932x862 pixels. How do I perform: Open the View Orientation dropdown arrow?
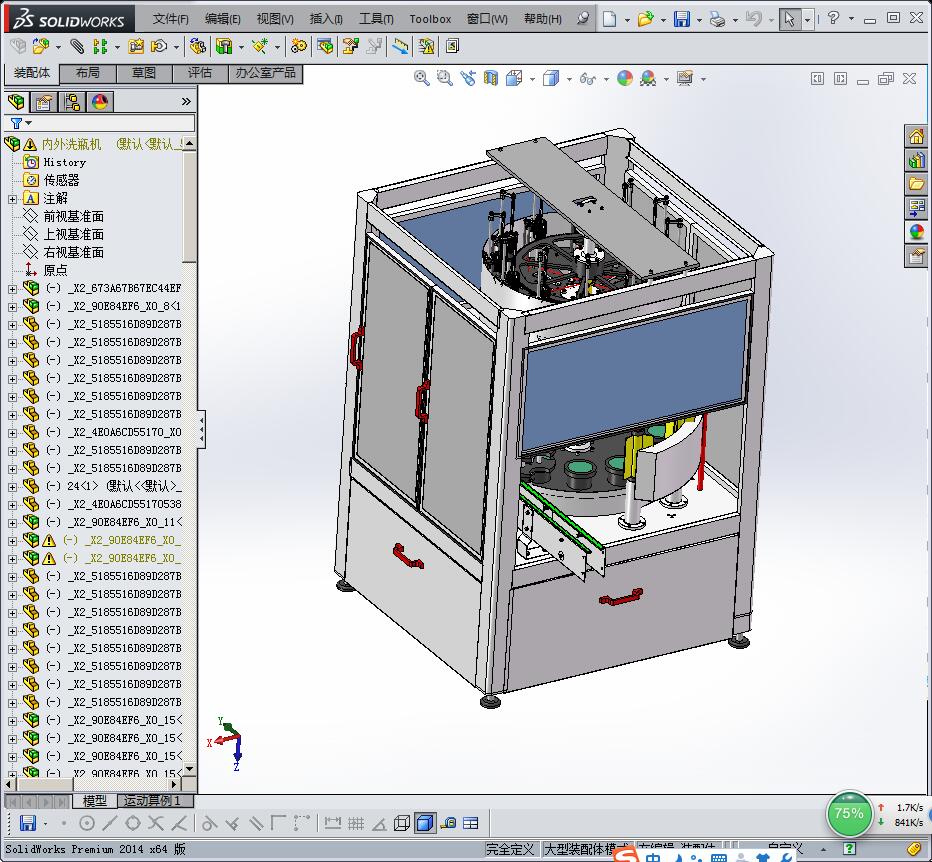532,78
